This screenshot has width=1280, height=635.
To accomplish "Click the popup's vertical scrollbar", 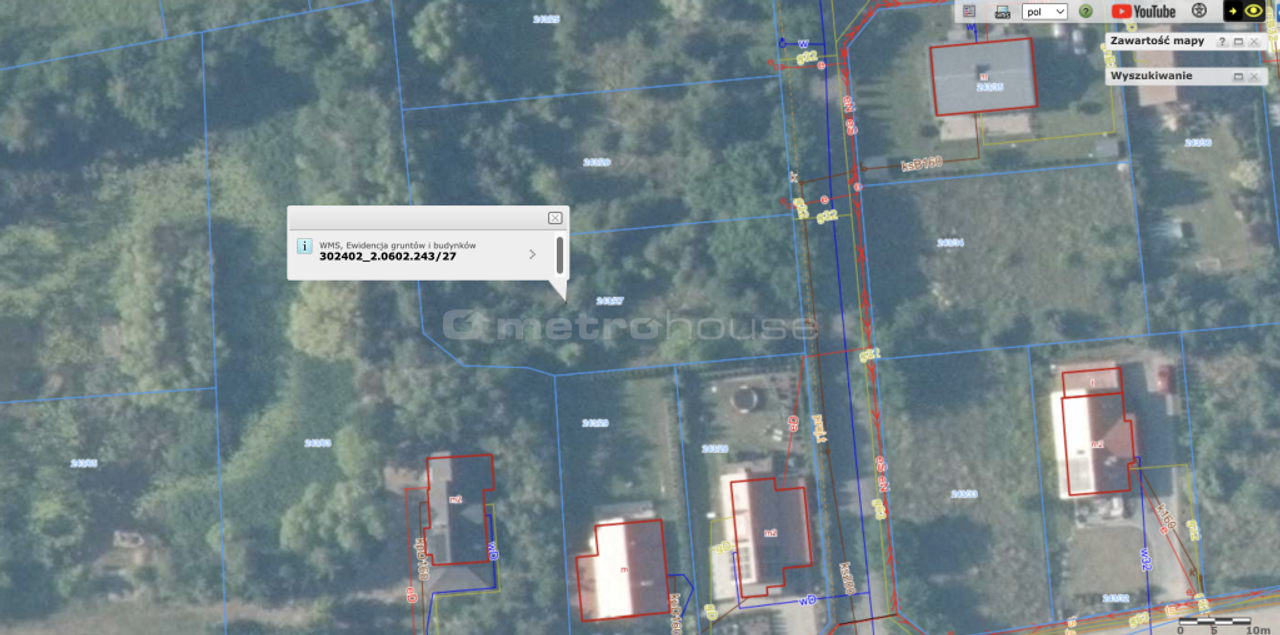I will pos(560,255).
